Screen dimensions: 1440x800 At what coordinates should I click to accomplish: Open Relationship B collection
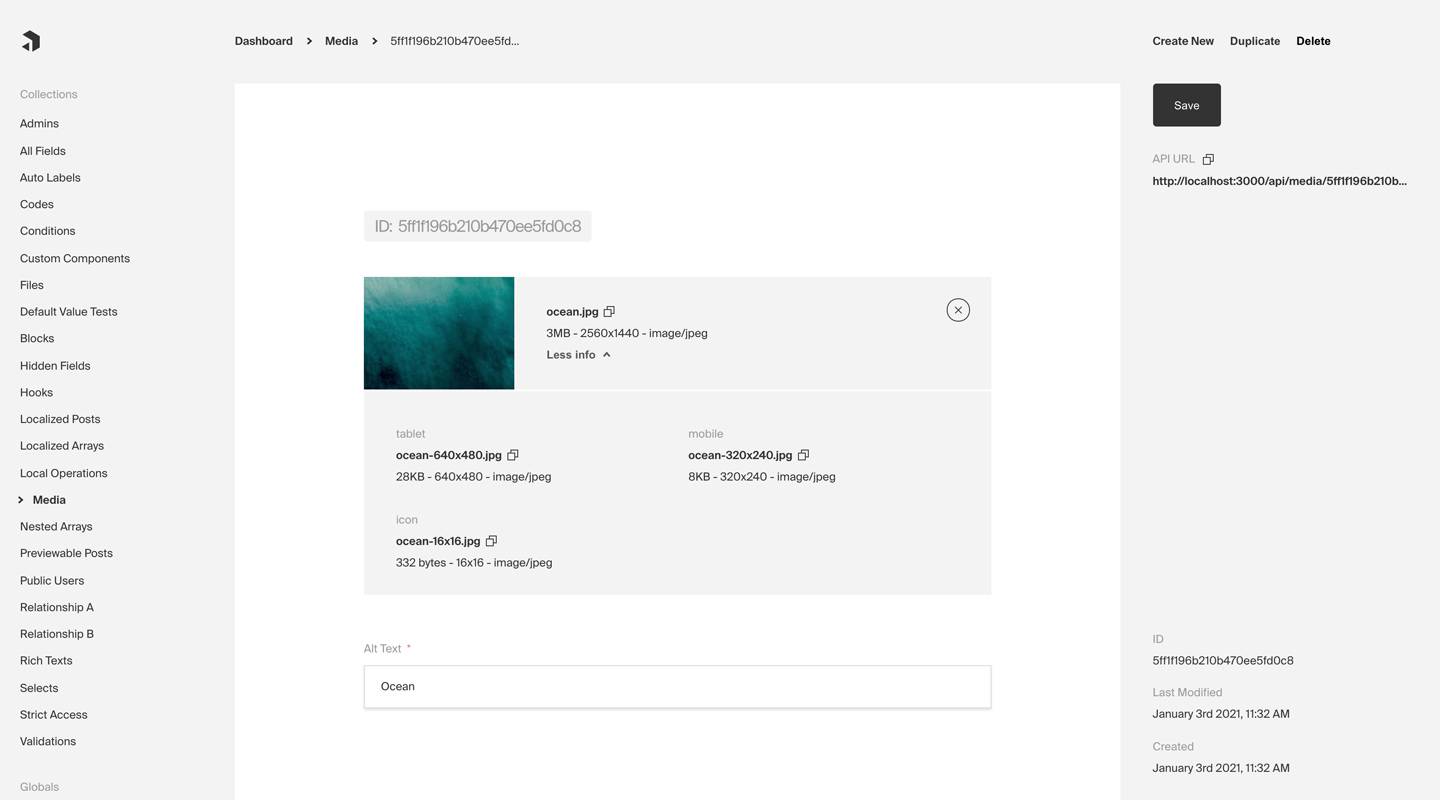(57, 634)
